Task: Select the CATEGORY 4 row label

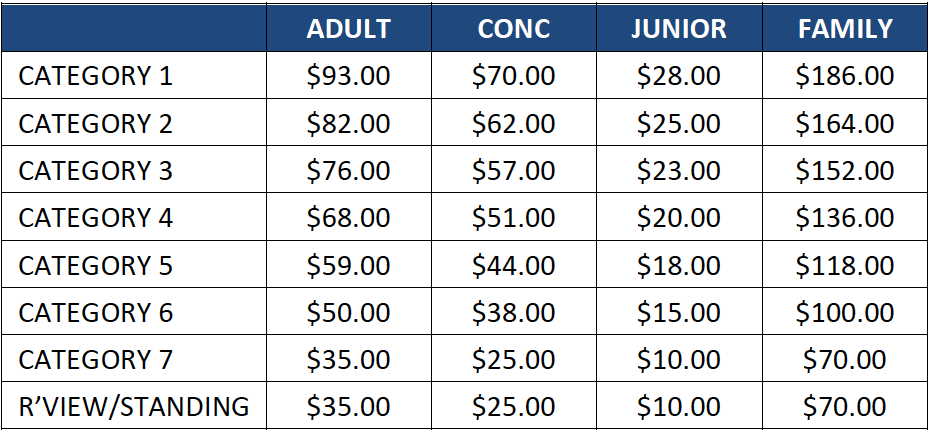Action: click(96, 218)
